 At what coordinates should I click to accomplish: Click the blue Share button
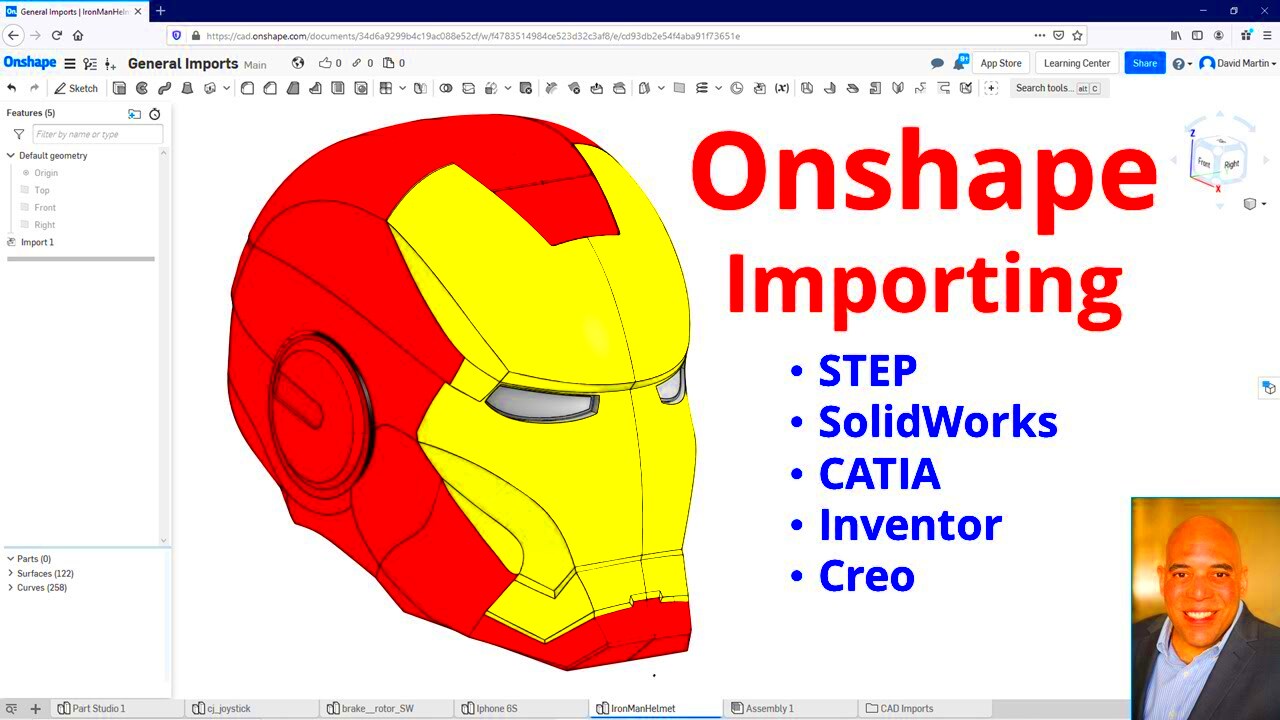[1145, 63]
